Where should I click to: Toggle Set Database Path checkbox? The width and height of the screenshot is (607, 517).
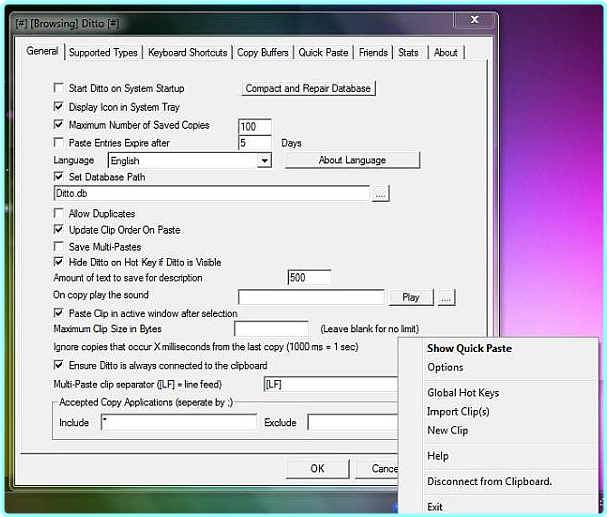click(x=58, y=176)
